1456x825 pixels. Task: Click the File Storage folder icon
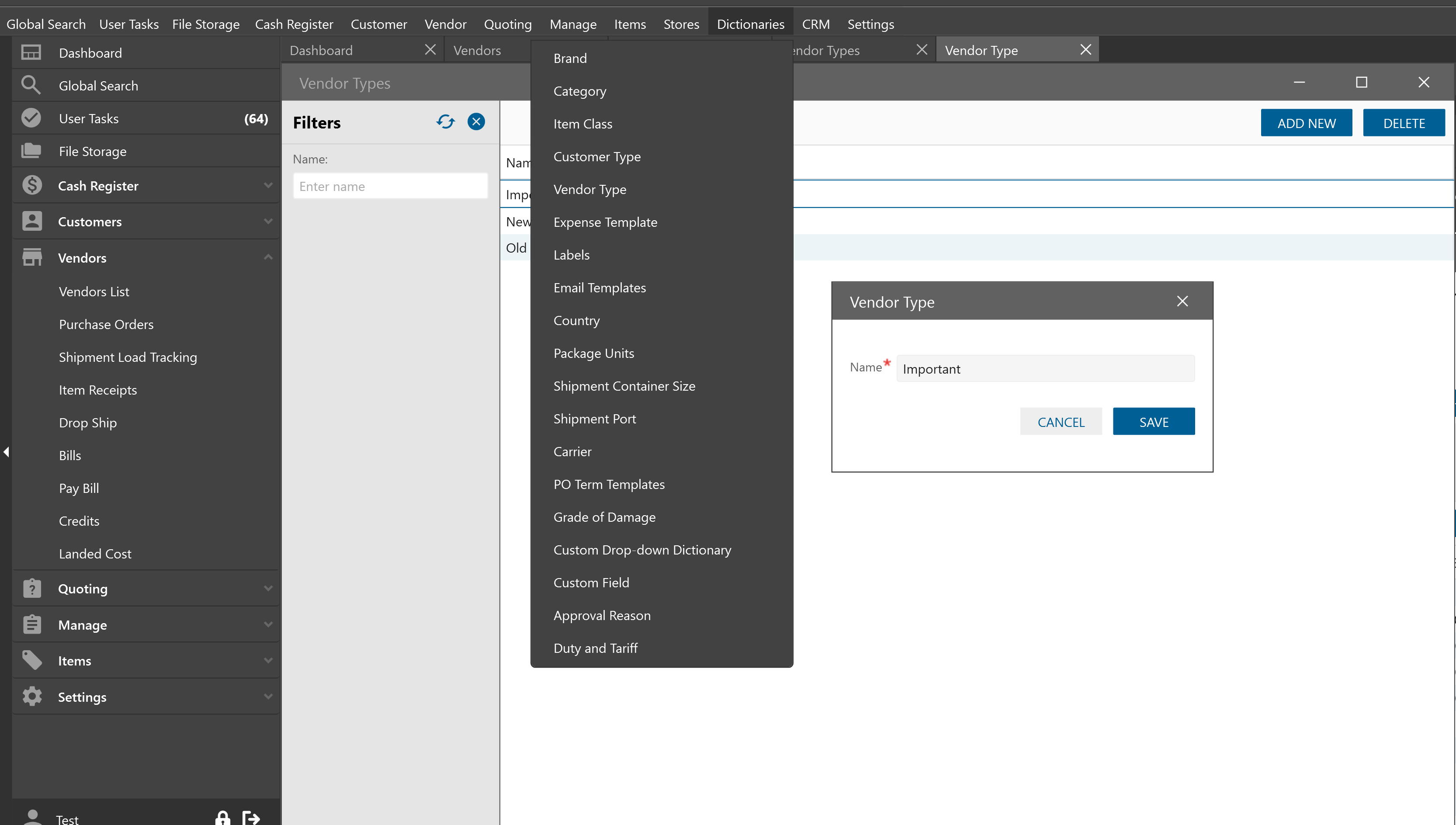click(31, 151)
